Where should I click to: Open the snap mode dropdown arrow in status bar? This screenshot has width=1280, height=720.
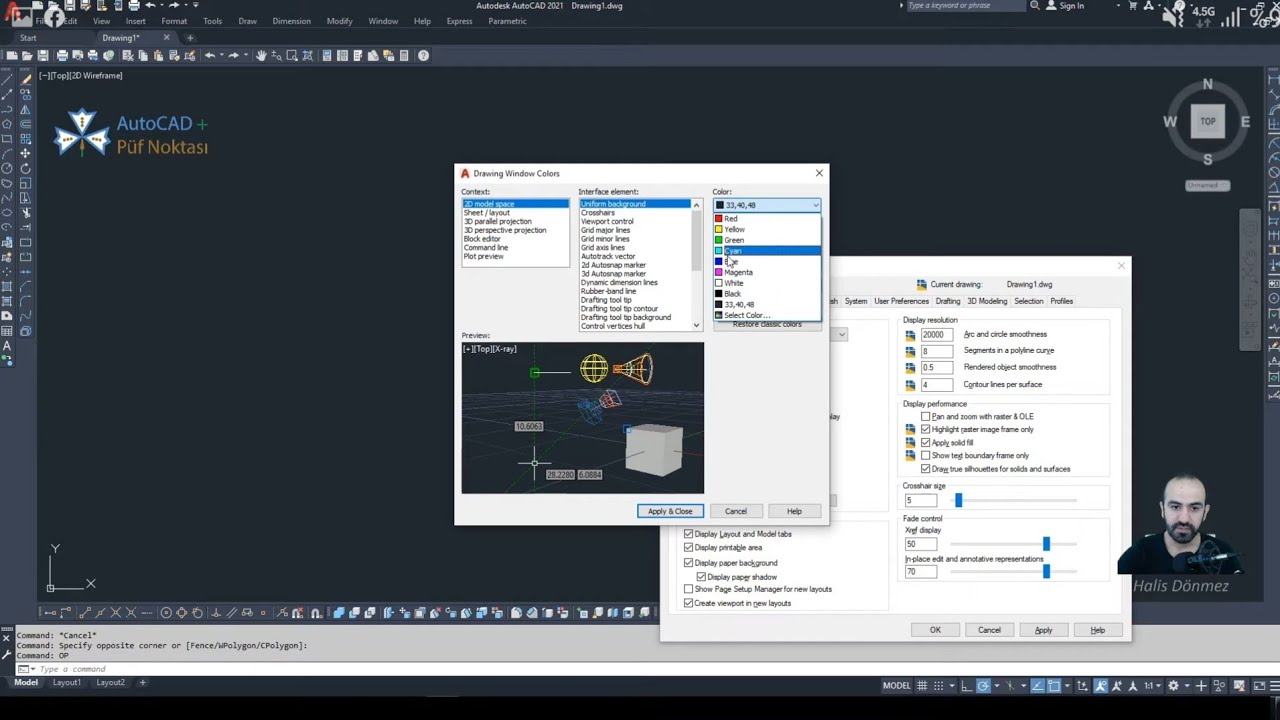point(952,686)
